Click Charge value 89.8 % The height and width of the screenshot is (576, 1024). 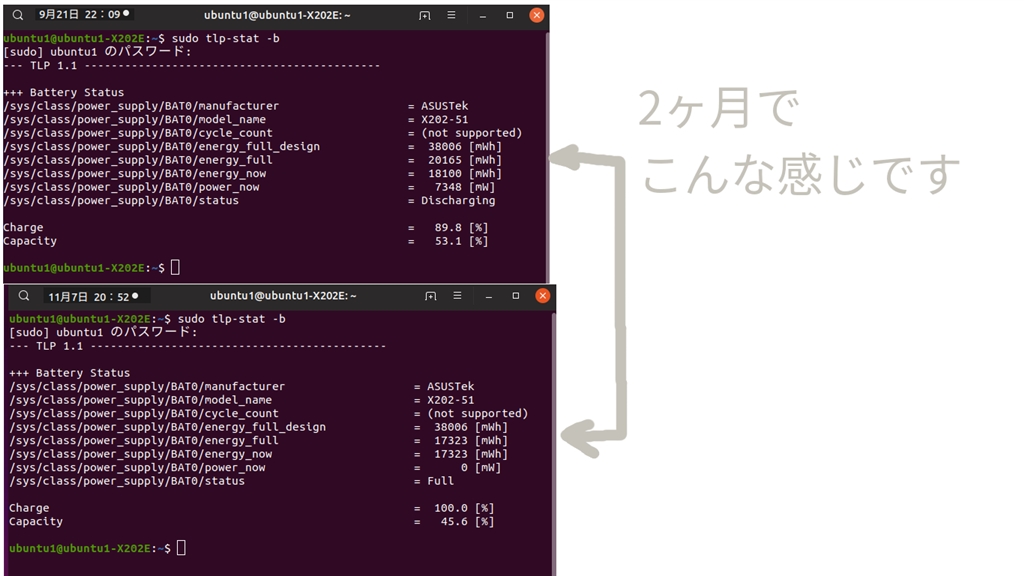pyautogui.click(x=461, y=228)
